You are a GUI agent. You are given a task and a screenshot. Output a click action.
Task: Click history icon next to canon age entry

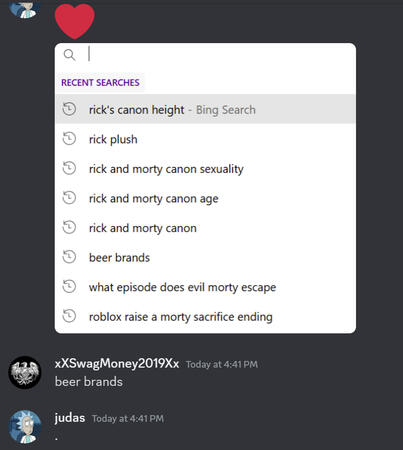(x=69, y=198)
